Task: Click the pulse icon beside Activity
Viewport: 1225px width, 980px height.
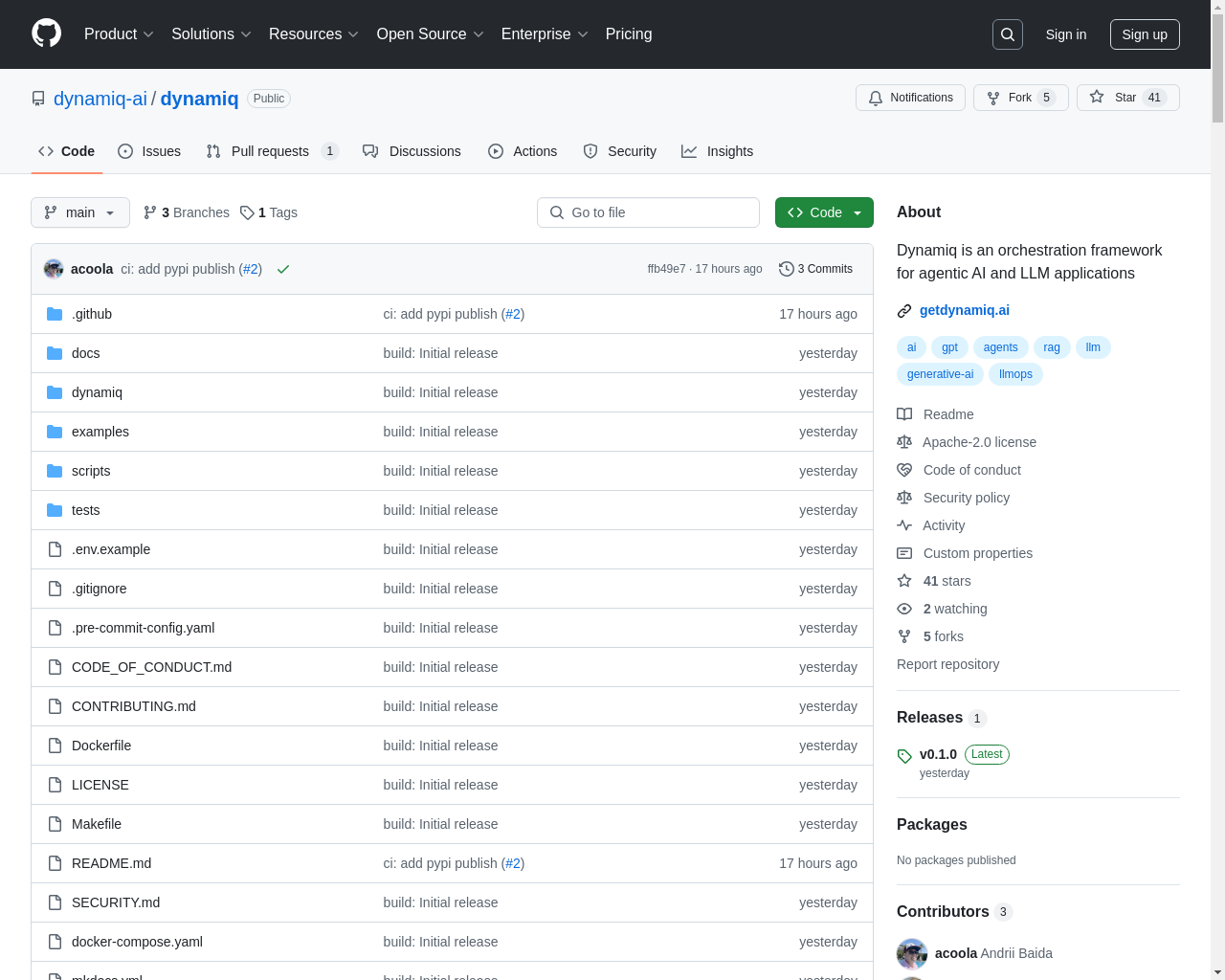Action: click(904, 525)
